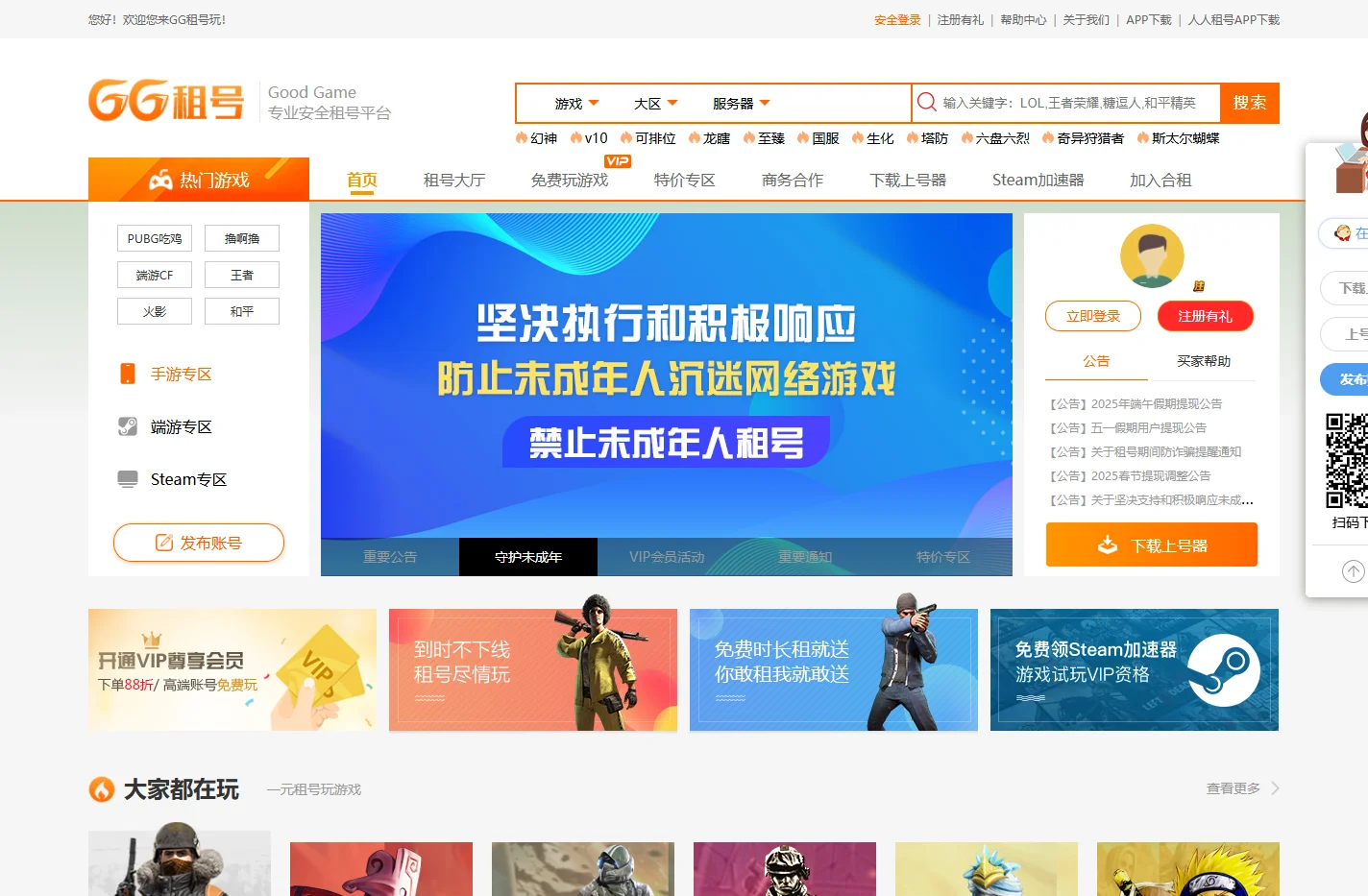Click the APP下载 link
1368x896 pixels.
(1149, 19)
